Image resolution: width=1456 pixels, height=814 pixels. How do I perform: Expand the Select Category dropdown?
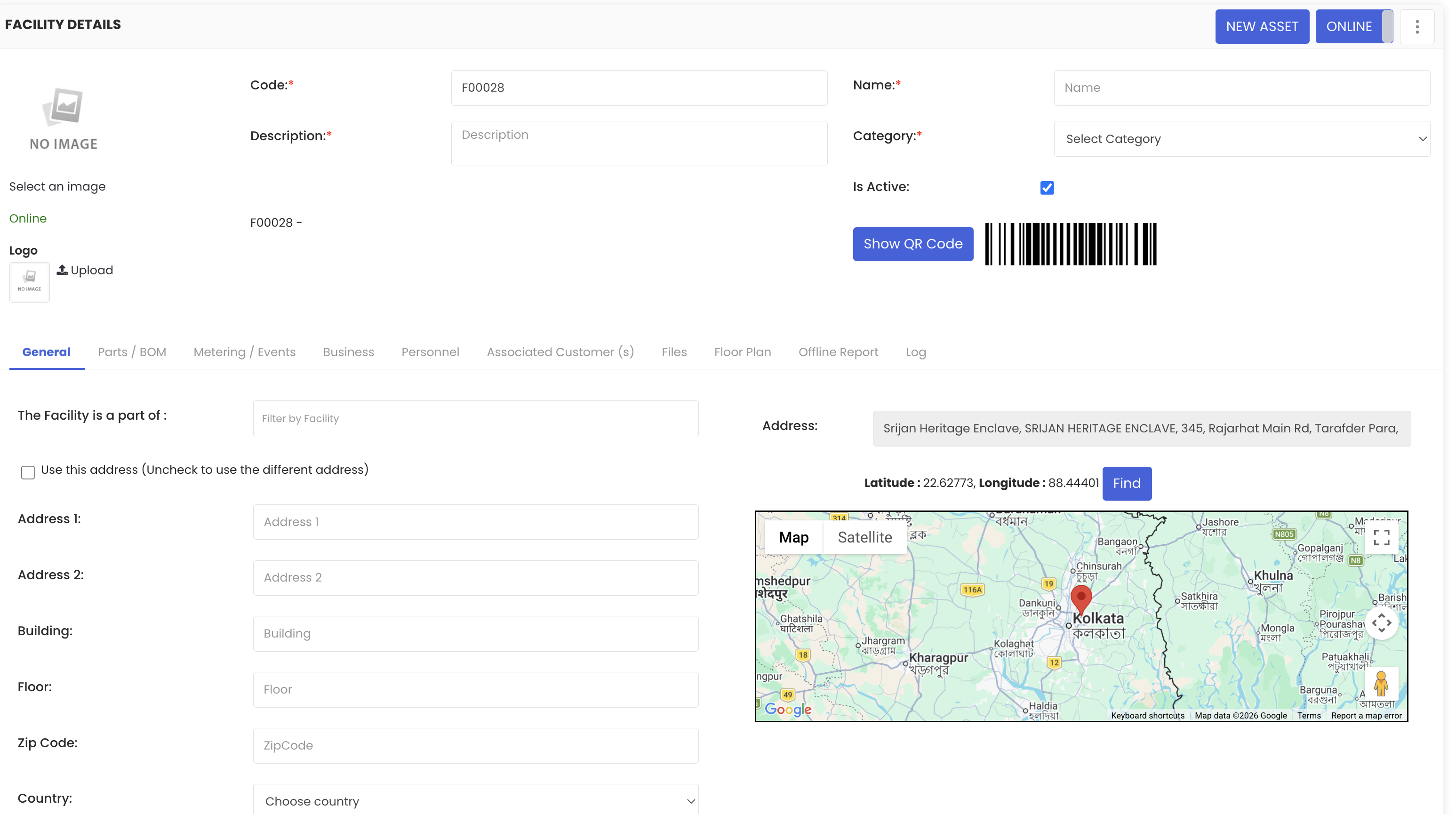(x=1241, y=139)
